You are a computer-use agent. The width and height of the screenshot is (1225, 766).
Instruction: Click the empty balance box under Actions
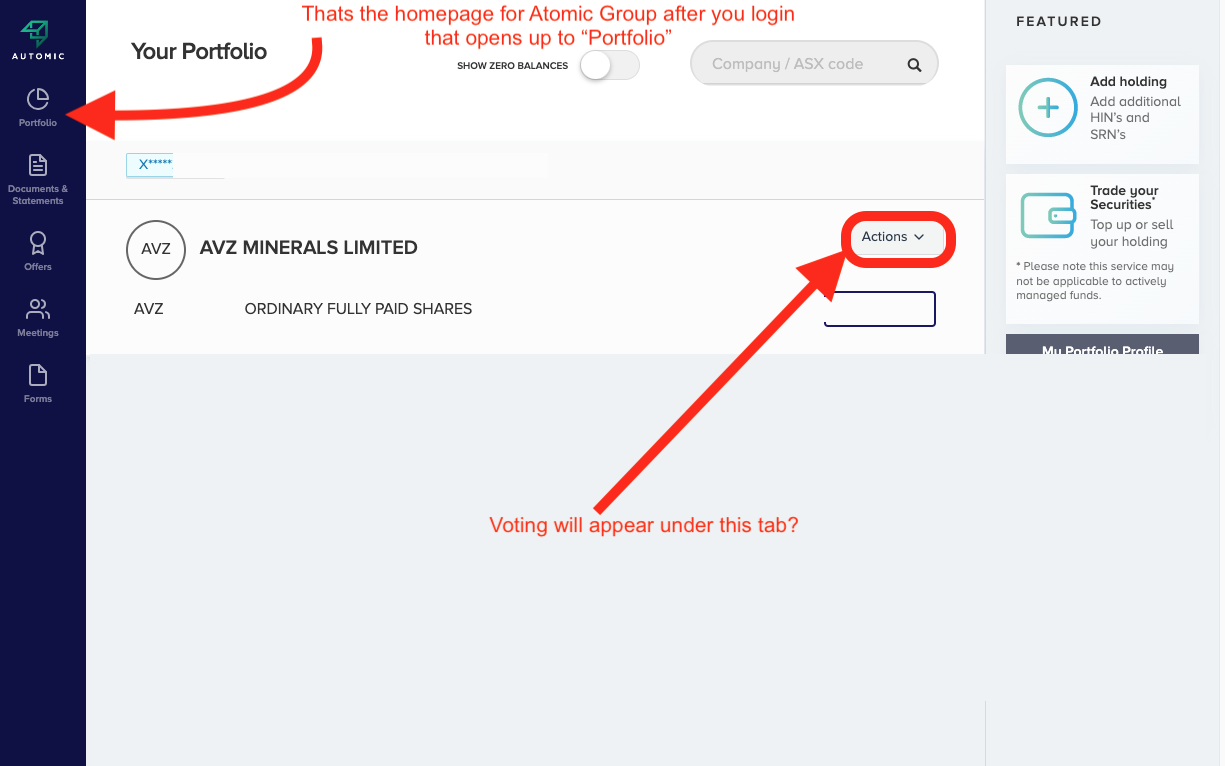point(879,309)
